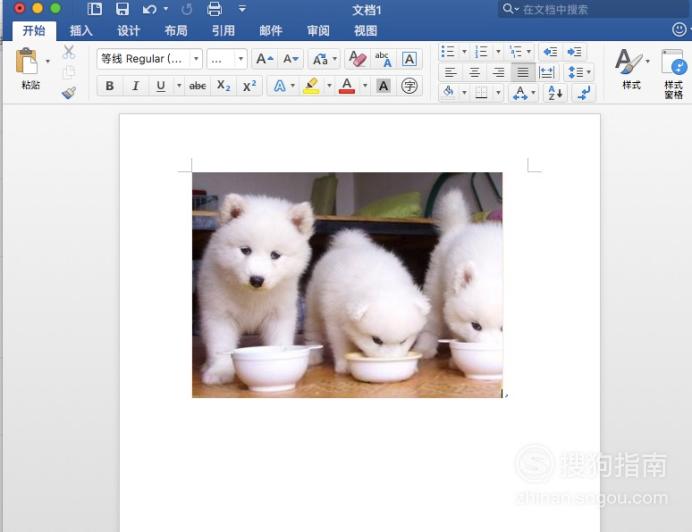Image resolution: width=692 pixels, height=532 pixels.
Task: Focus the document search field
Action: pyautogui.click(x=594, y=9)
